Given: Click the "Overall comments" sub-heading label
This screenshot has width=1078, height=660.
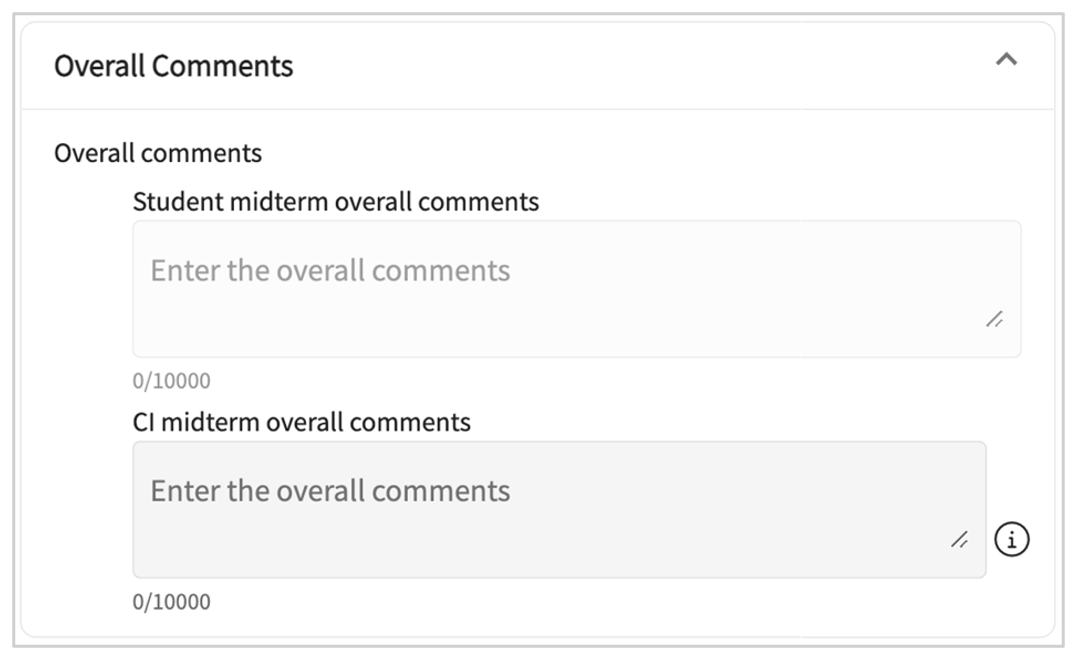Looking at the screenshot, I should tap(158, 153).
